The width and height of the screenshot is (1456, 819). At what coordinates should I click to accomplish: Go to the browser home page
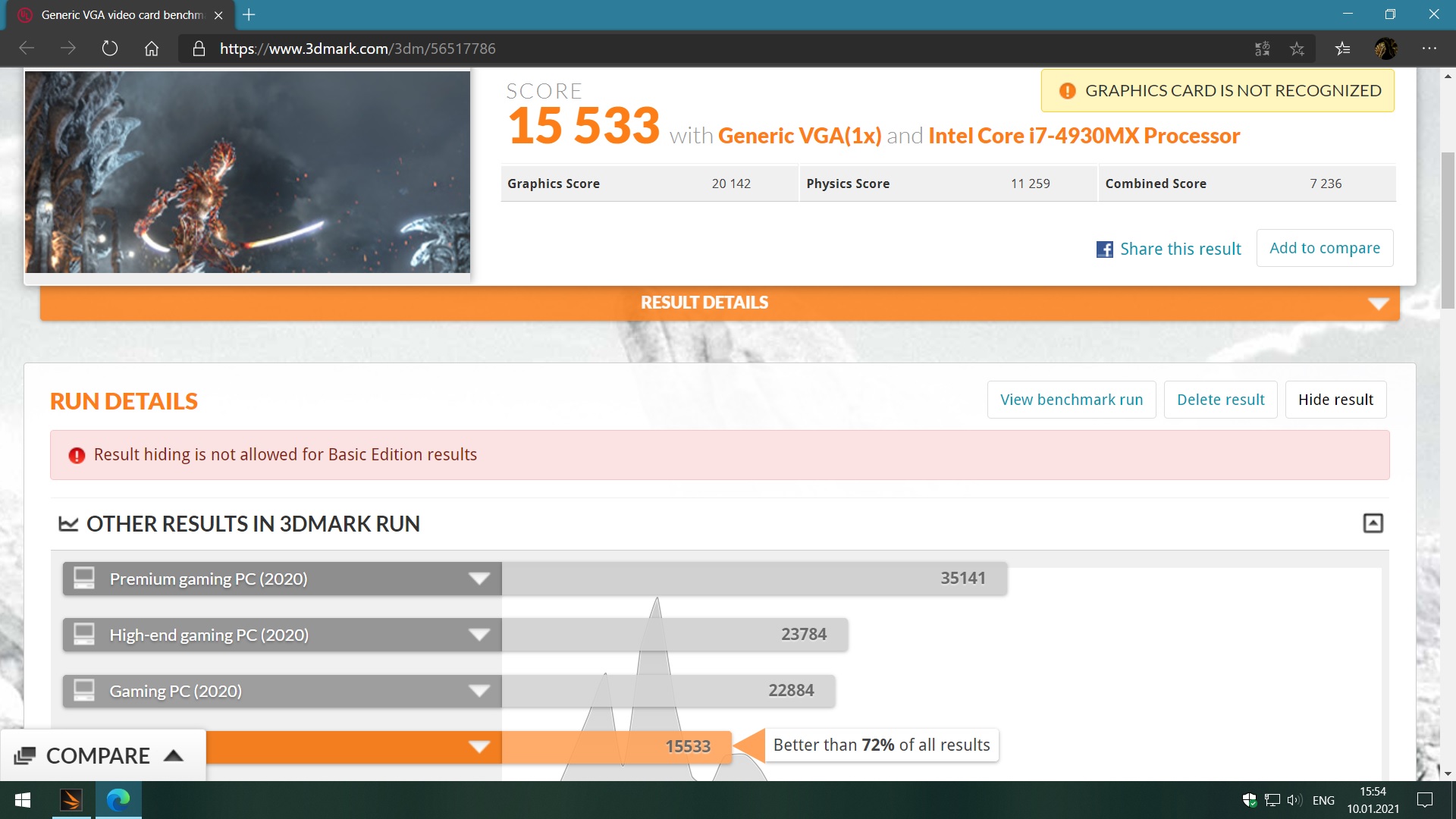coord(152,49)
